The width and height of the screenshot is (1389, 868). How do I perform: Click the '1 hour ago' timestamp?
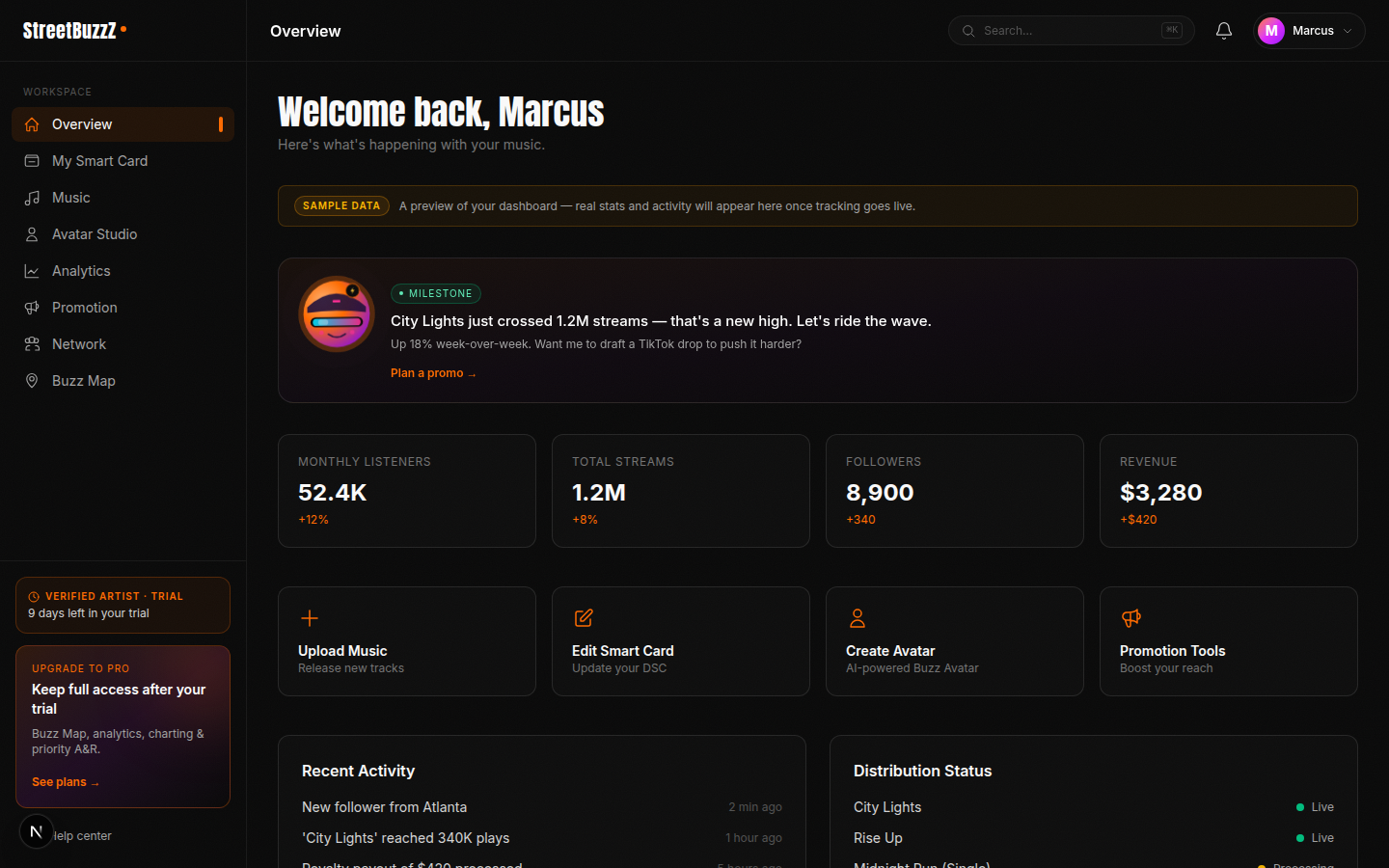point(753,838)
